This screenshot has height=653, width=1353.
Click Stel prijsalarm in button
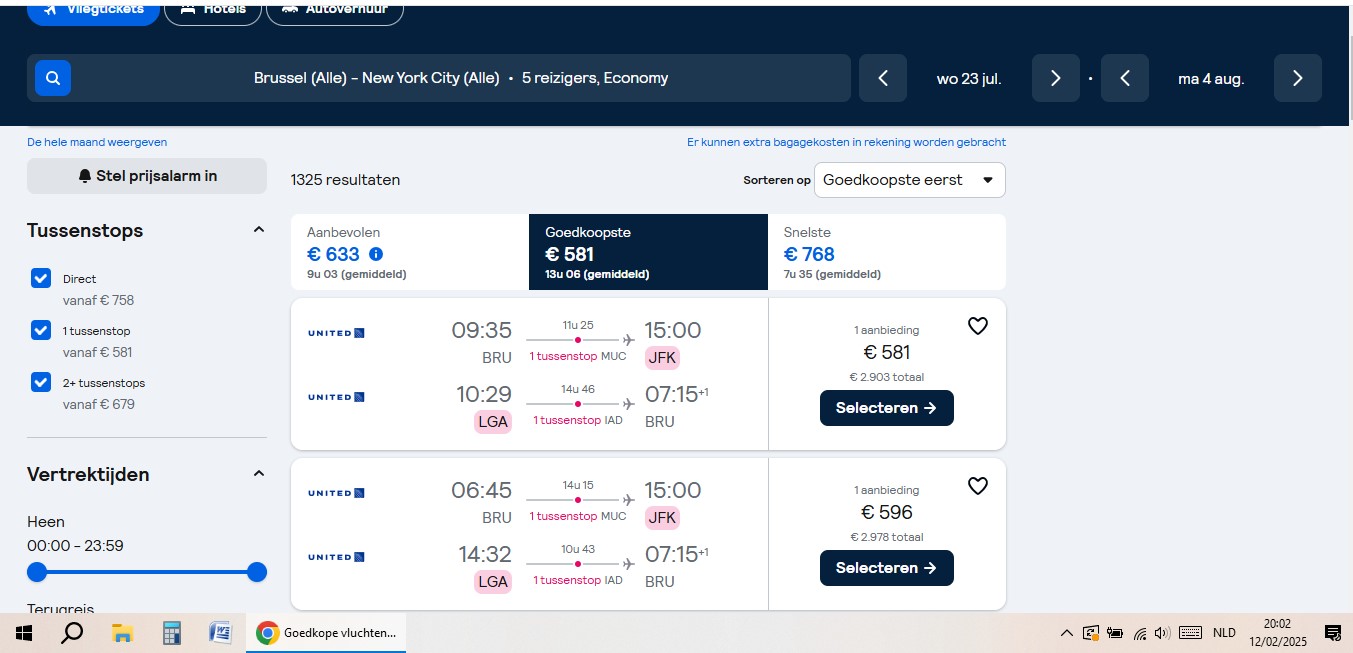pyautogui.click(x=147, y=176)
